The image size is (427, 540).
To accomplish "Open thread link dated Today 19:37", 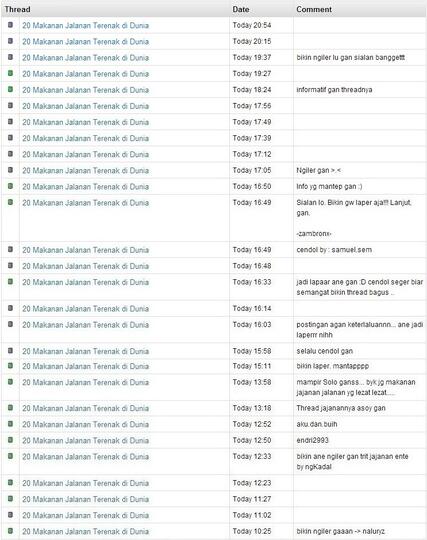I will [x=85, y=58].
